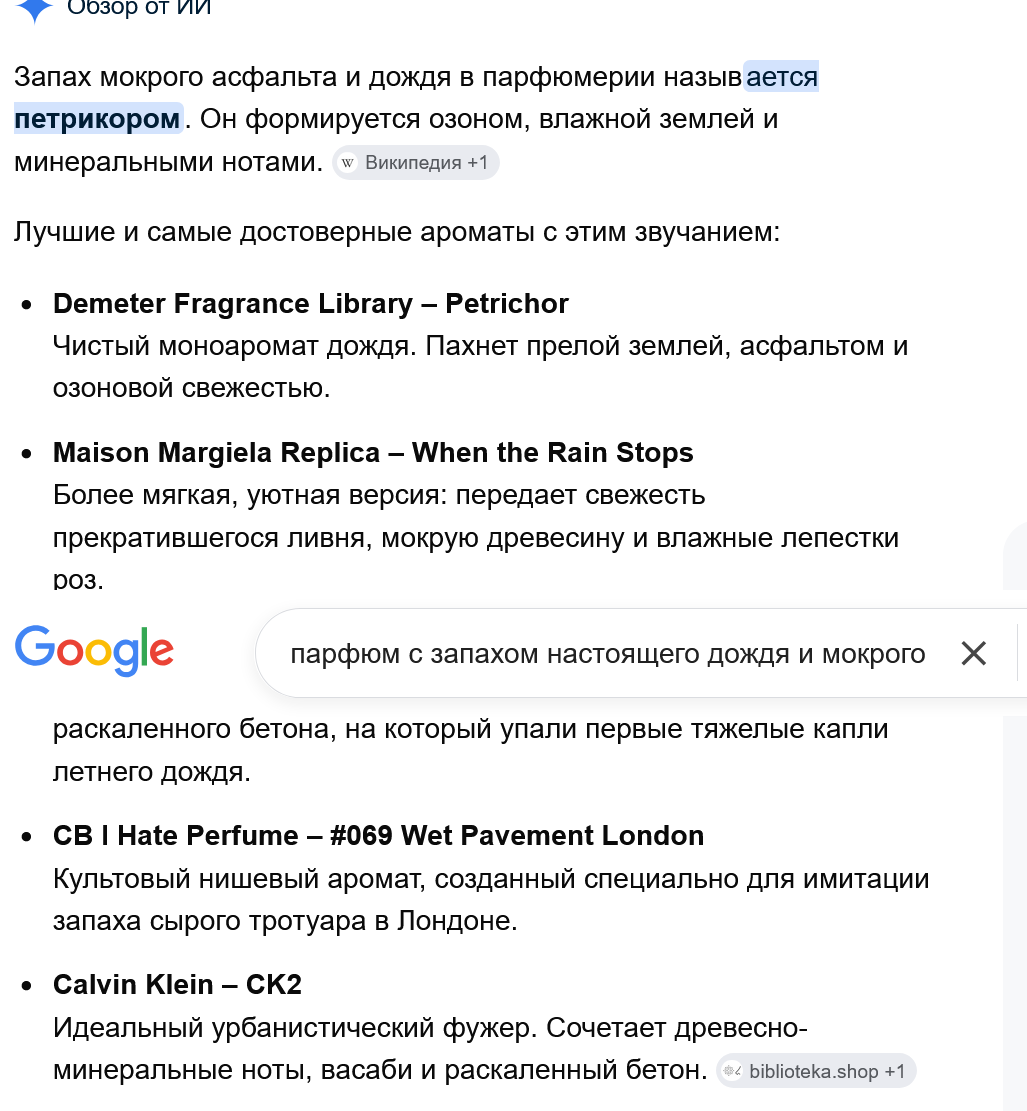The image size is (1027, 1111).
Task: Click the "Calvin Klein – CK2" heading
Action: click(177, 984)
